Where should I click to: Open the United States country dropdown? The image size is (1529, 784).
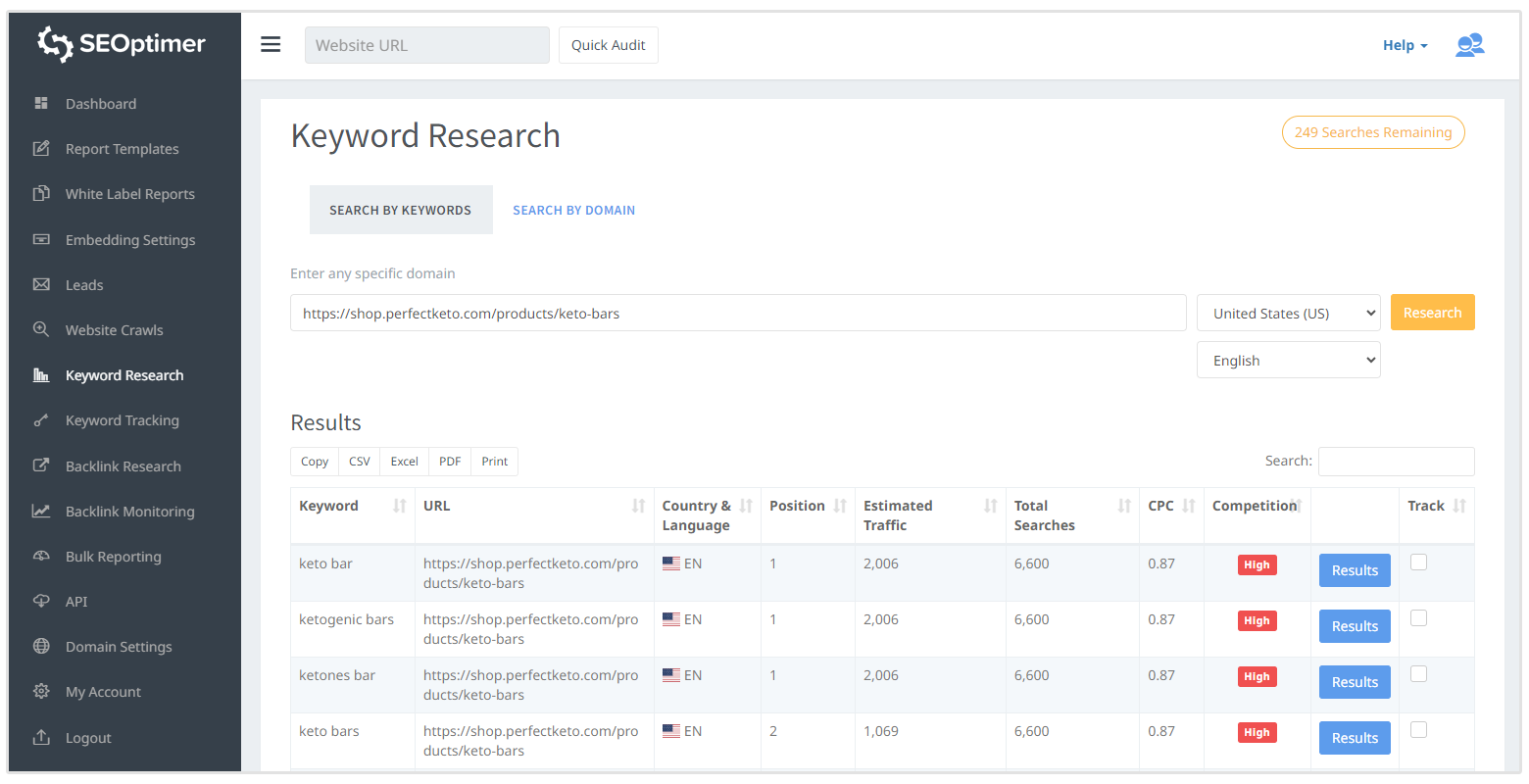[x=1288, y=314]
